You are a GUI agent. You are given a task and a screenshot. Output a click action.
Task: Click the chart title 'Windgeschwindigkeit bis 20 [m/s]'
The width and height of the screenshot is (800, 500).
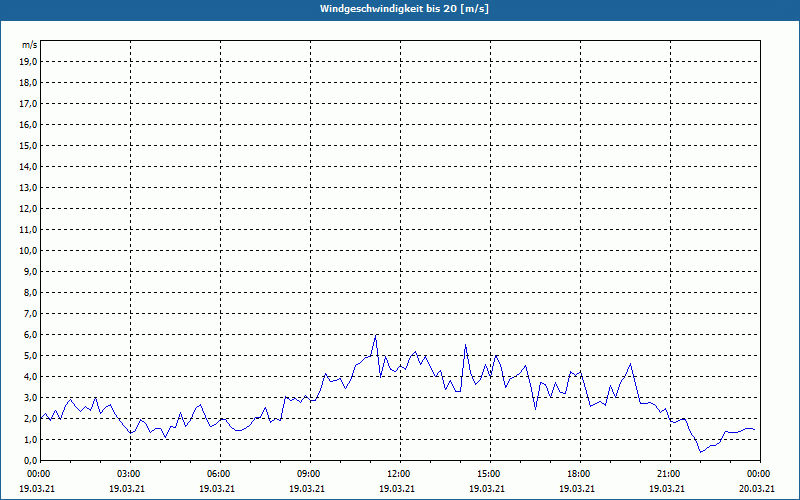click(x=404, y=8)
